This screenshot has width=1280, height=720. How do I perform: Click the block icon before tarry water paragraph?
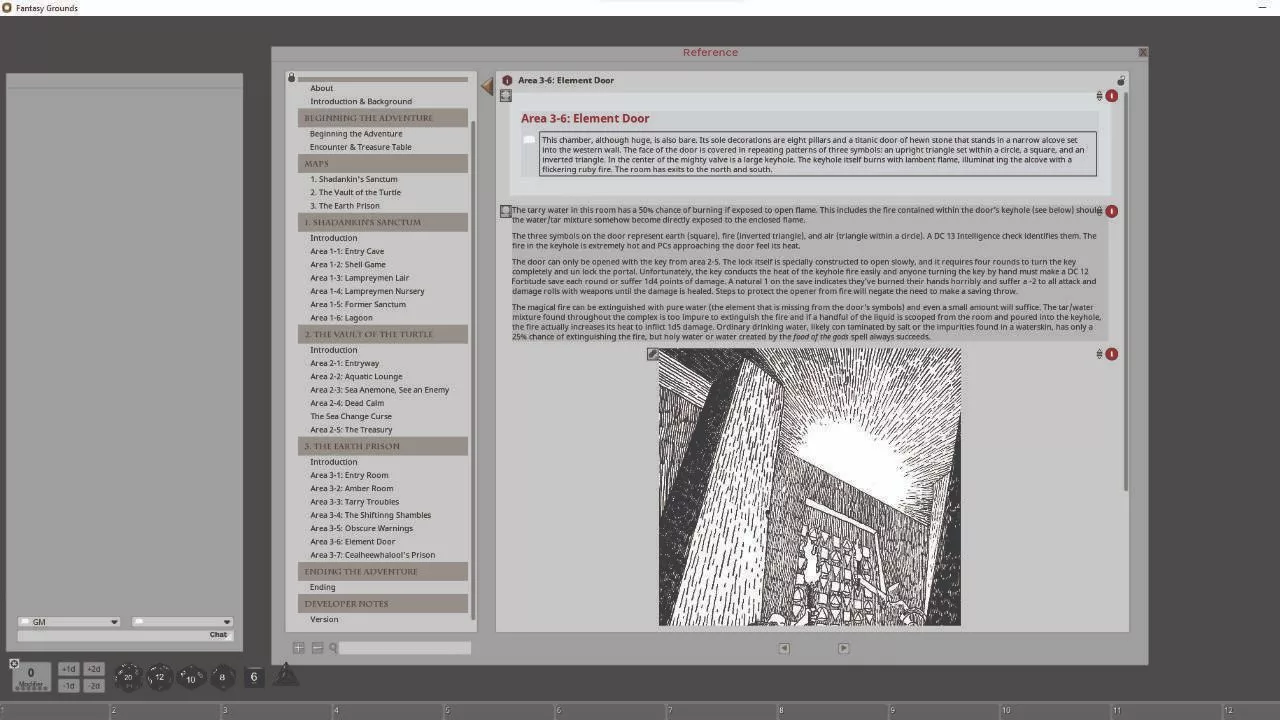505,211
